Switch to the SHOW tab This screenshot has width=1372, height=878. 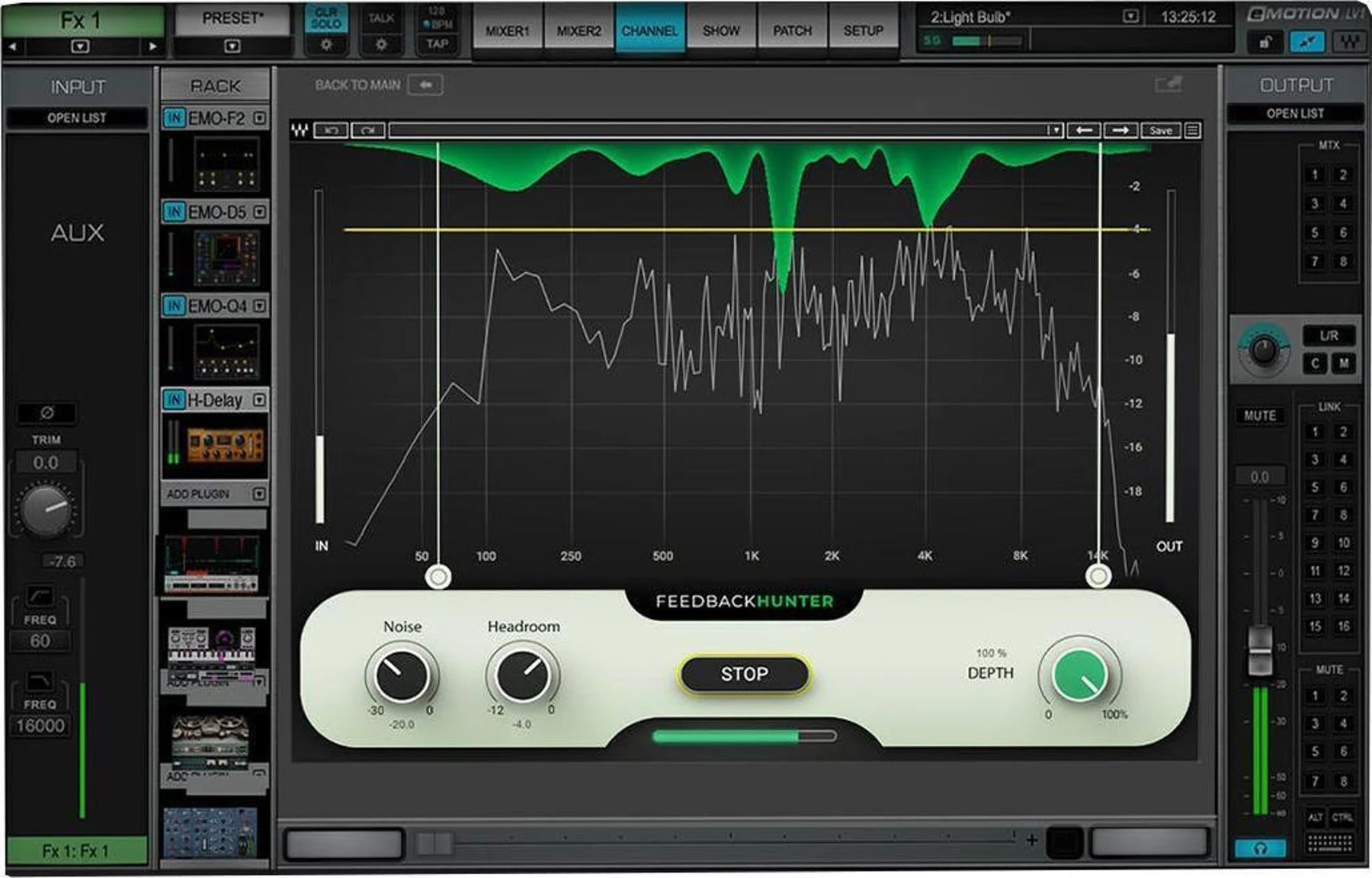[x=721, y=29]
